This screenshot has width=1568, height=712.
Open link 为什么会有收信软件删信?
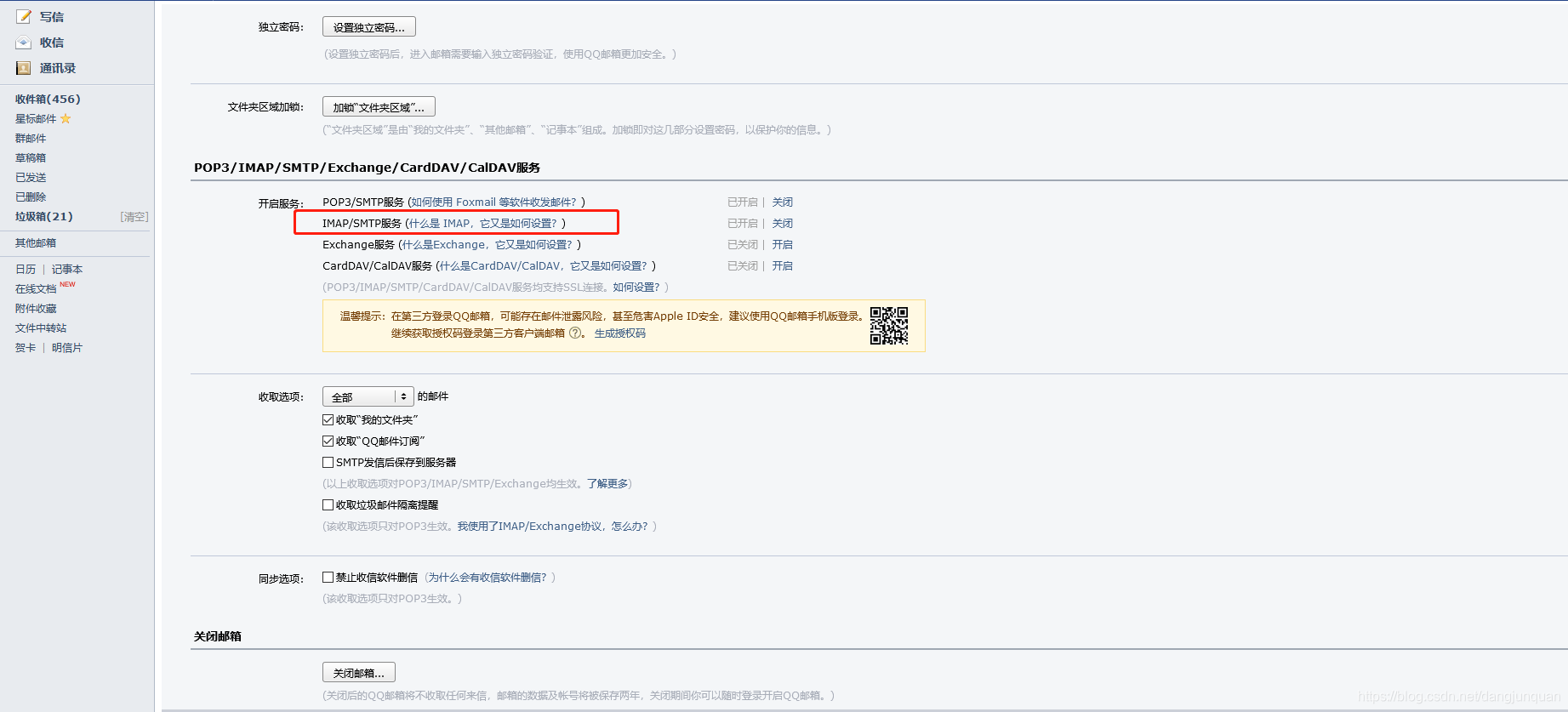click(488, 578)
